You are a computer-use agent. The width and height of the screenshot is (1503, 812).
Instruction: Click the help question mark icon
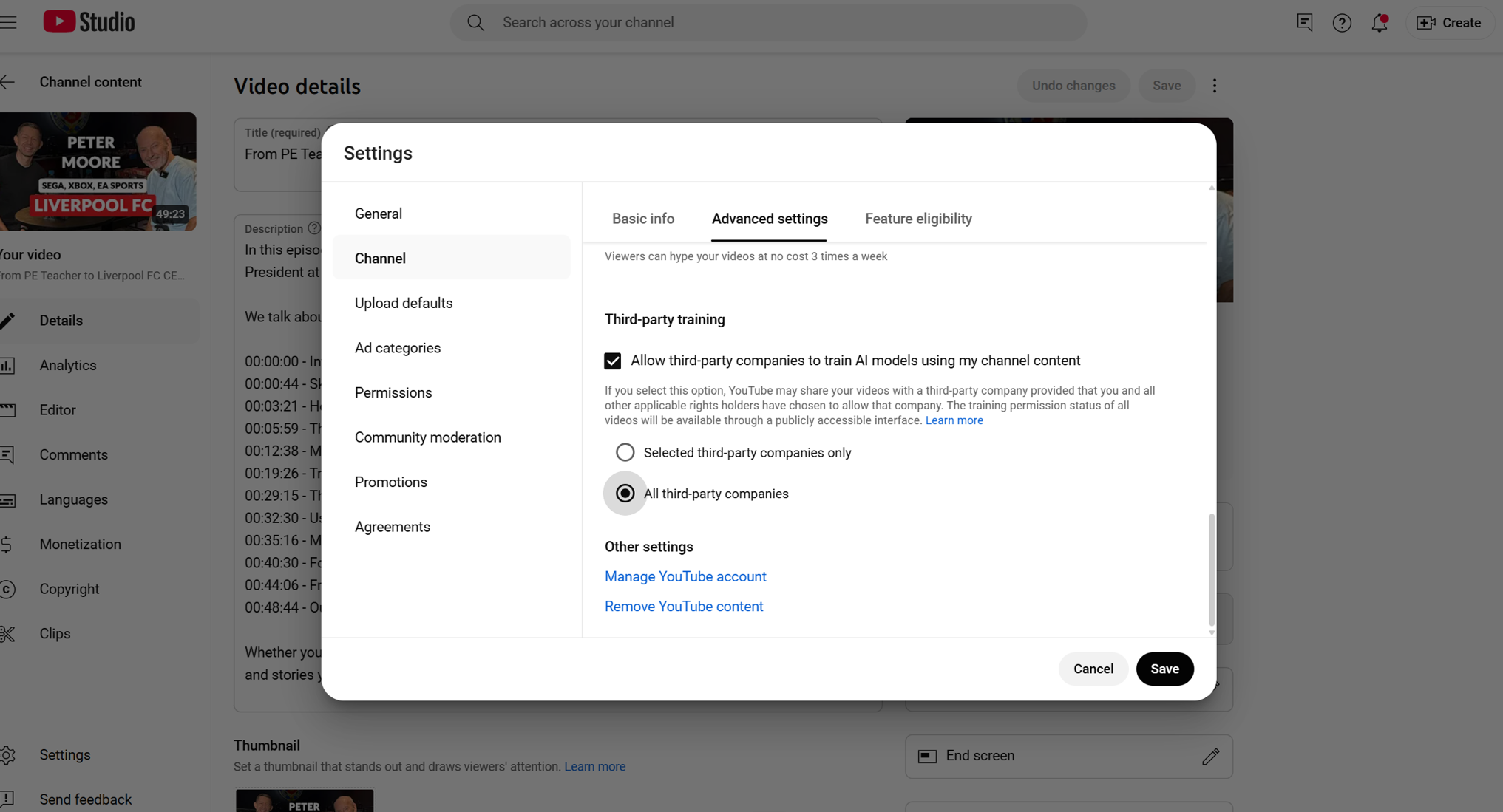pos(1341,23)
